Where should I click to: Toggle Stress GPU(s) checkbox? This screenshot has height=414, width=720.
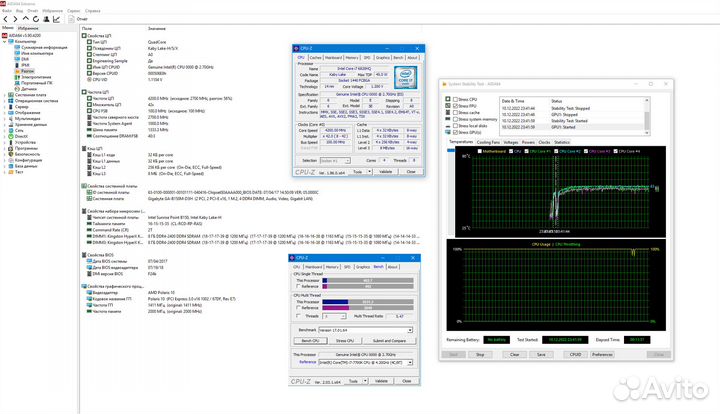coord(456,132)
